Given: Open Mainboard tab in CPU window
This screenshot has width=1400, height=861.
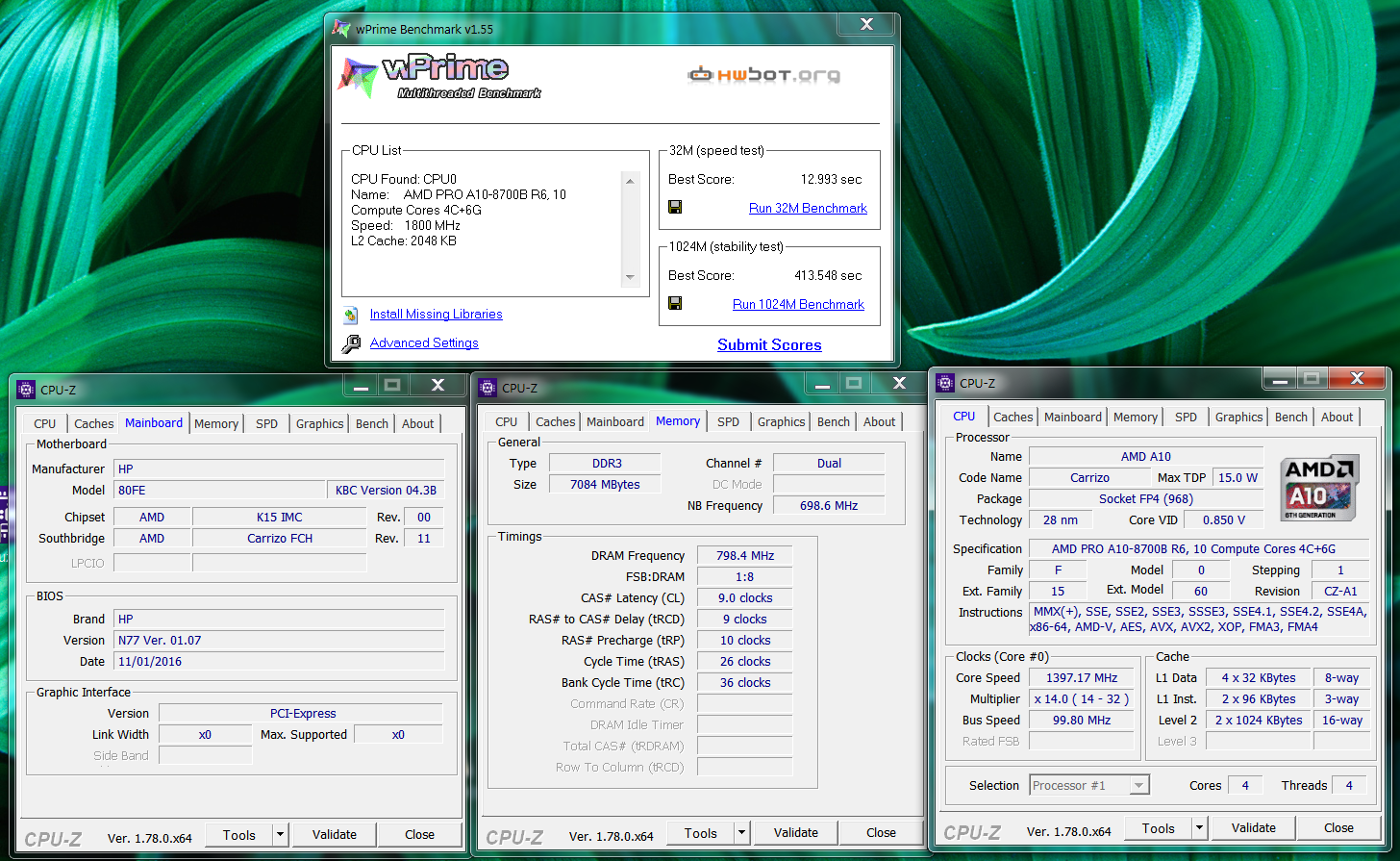Looking at the screenshot, I should click(x=1073, y=417).
